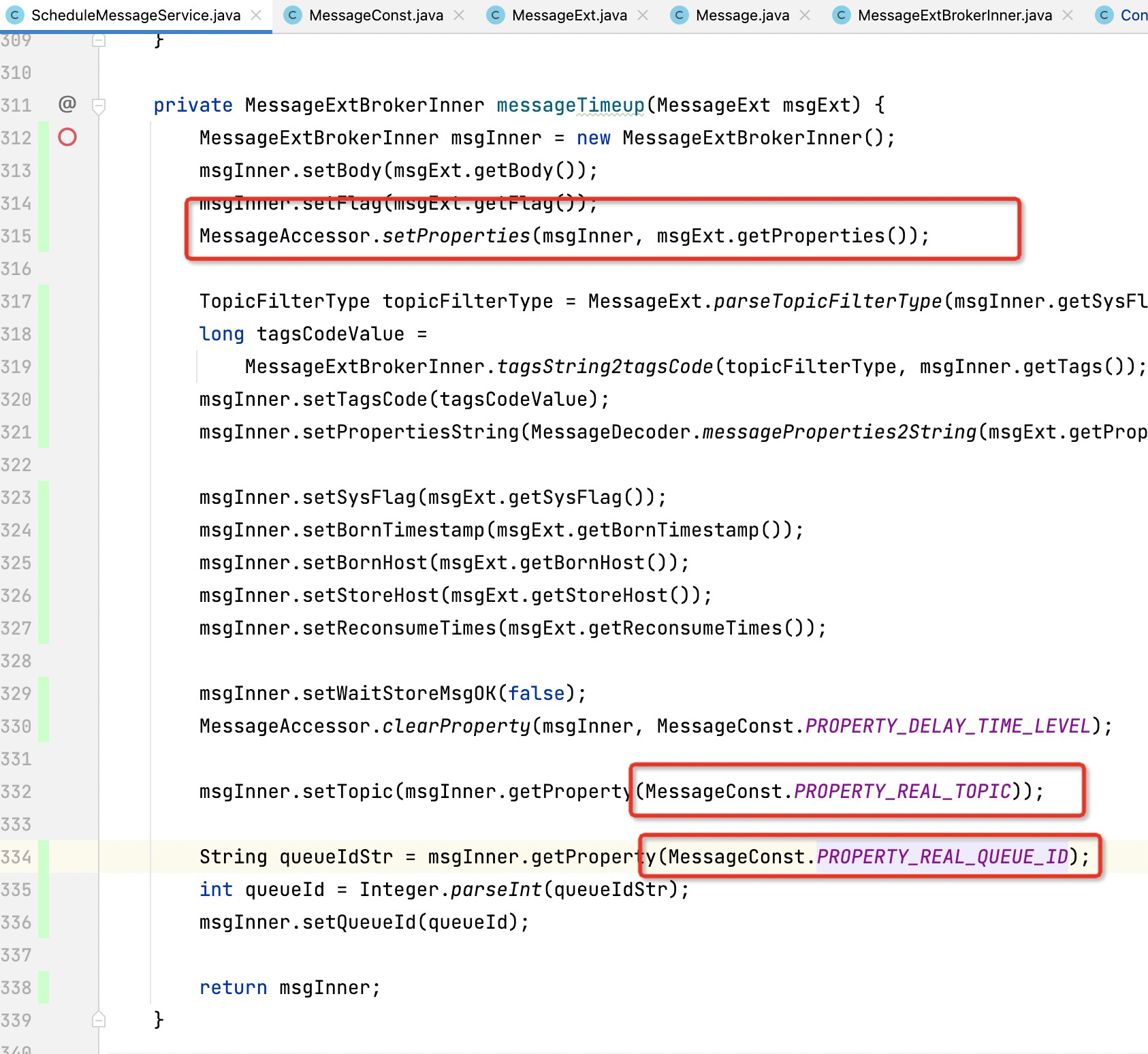
Task: Click the class icon on MessageExt.java tab
Action: [494, 14]
